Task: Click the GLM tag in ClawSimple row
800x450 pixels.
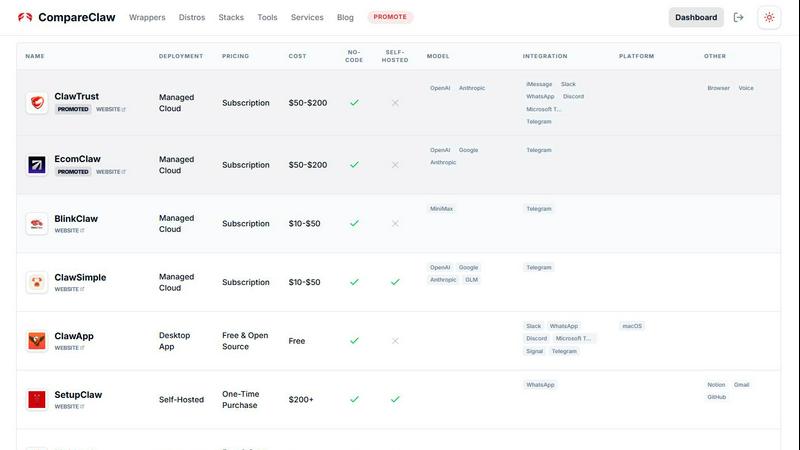Action: (471, 280)
